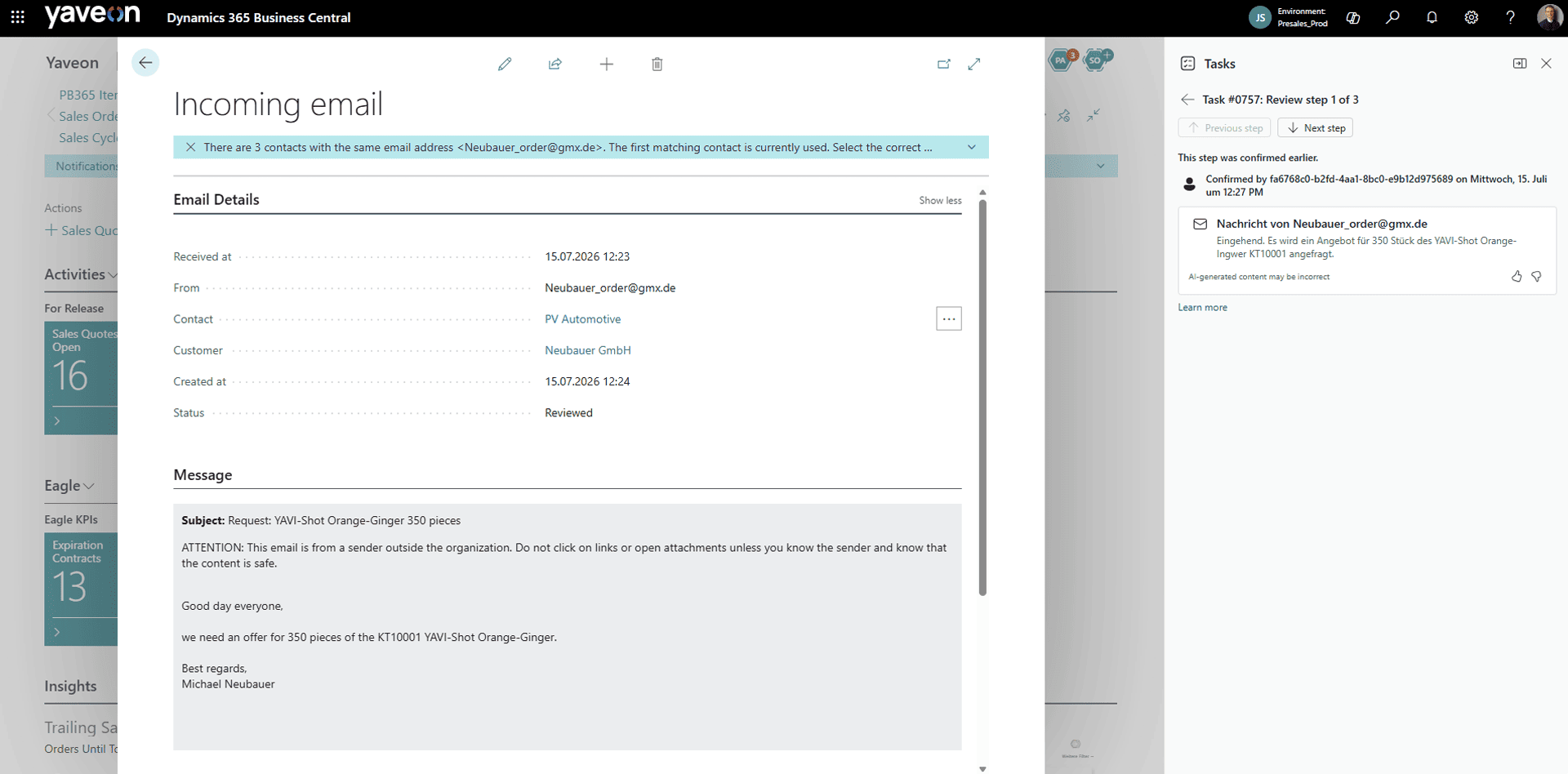Click the Next step button
Viewport: 1568px width, 774px height.
(1315, 128)
